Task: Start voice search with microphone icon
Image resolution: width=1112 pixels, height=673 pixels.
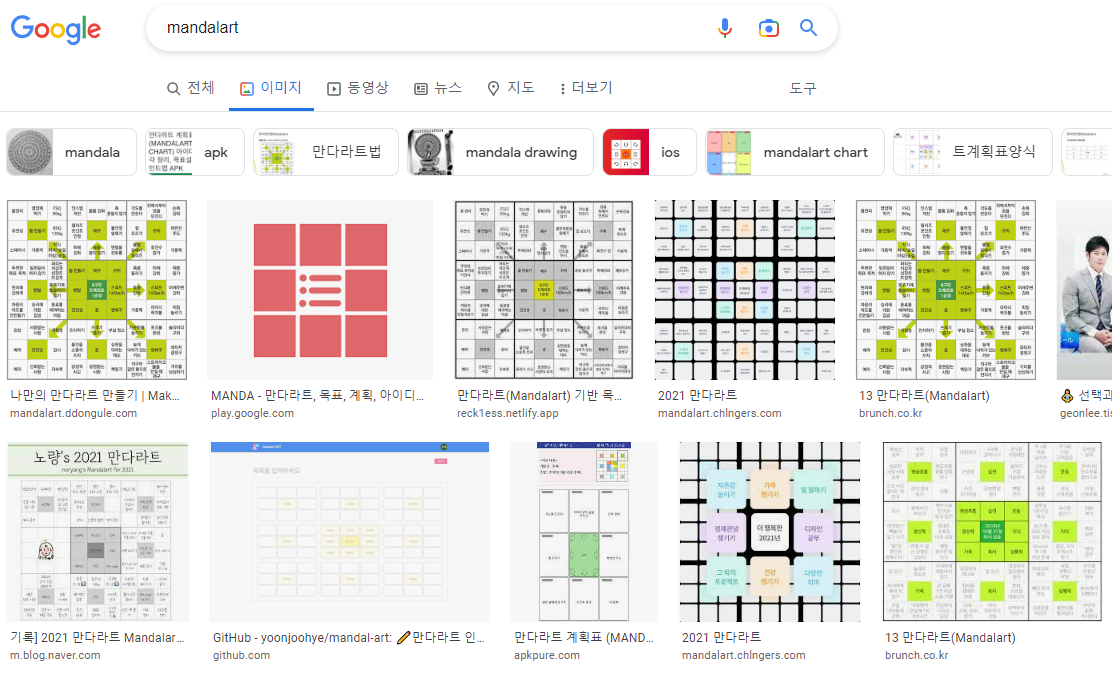Action: (724, 28)
